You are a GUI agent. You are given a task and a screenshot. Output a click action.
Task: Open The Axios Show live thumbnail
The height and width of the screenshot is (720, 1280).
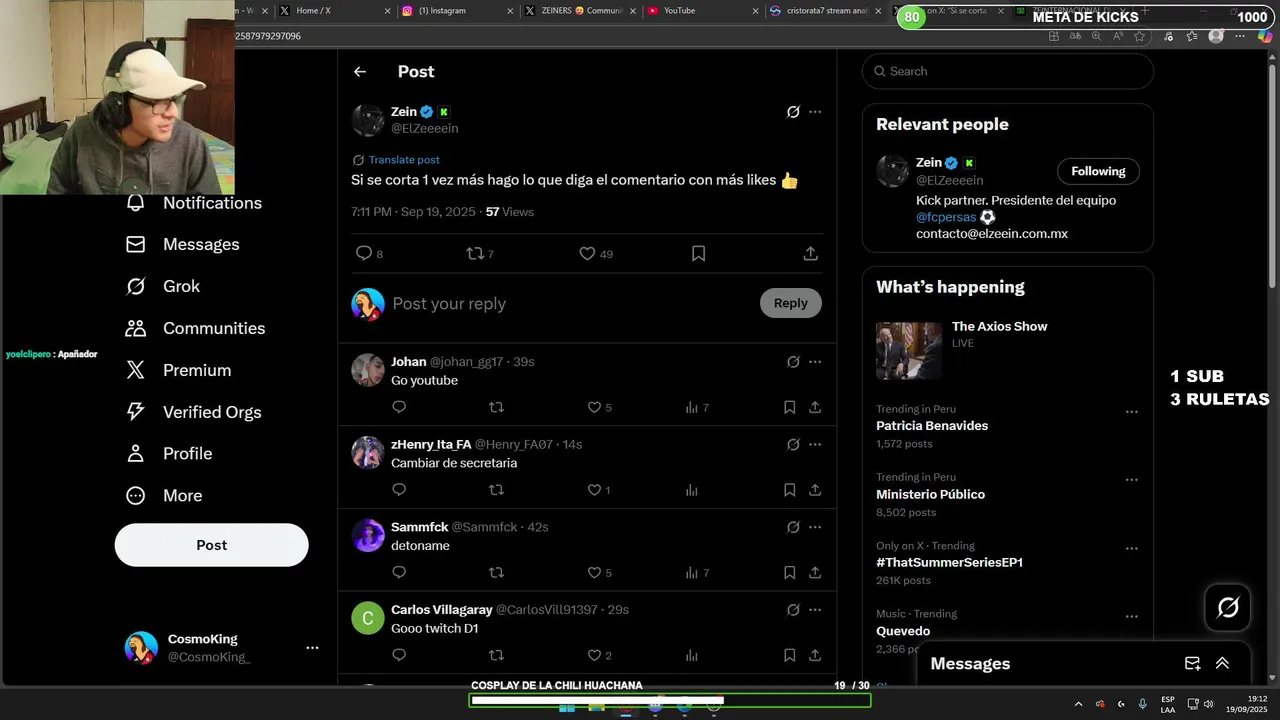909,351
